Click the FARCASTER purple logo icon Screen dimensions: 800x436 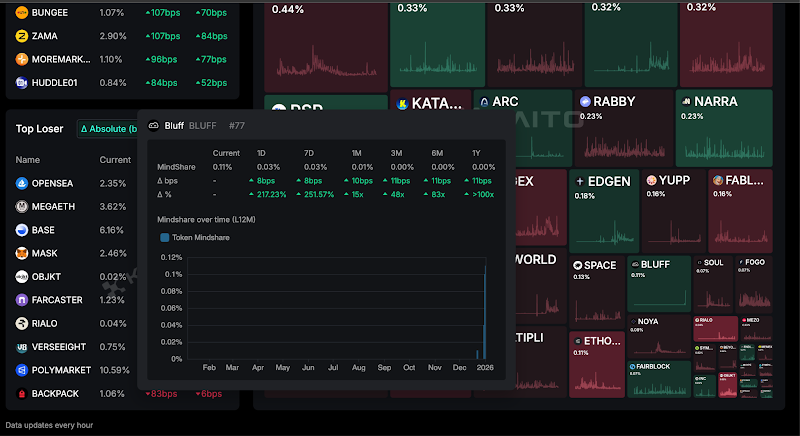(21, 300)
